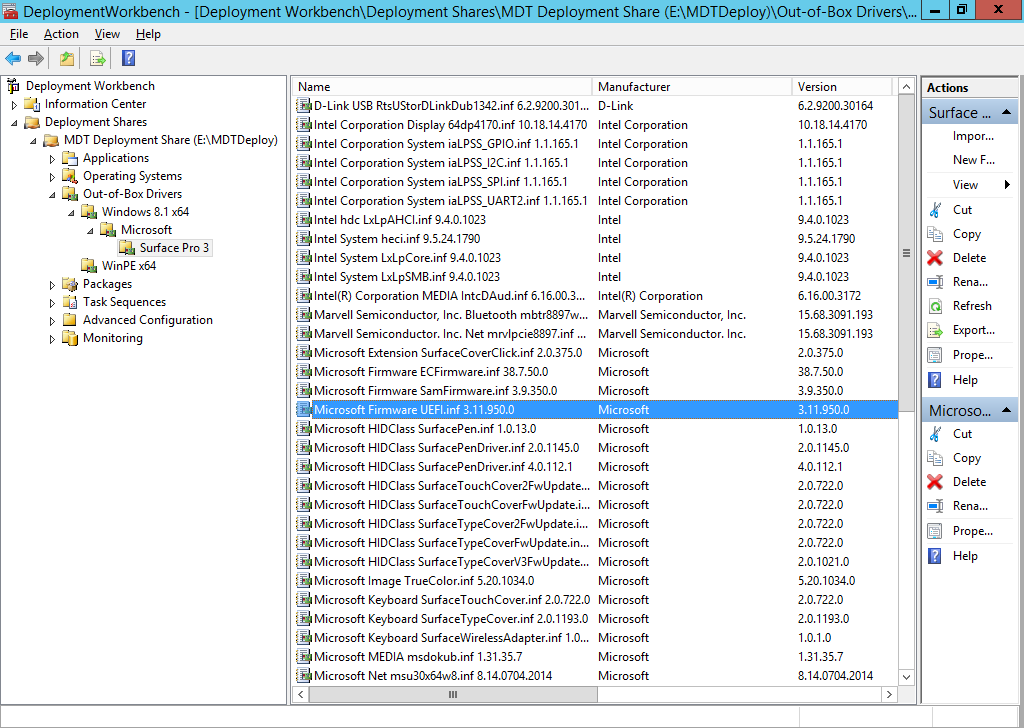Click the Up one level folder icon
Screen dimensions: 1024x728
click(67, 59)
